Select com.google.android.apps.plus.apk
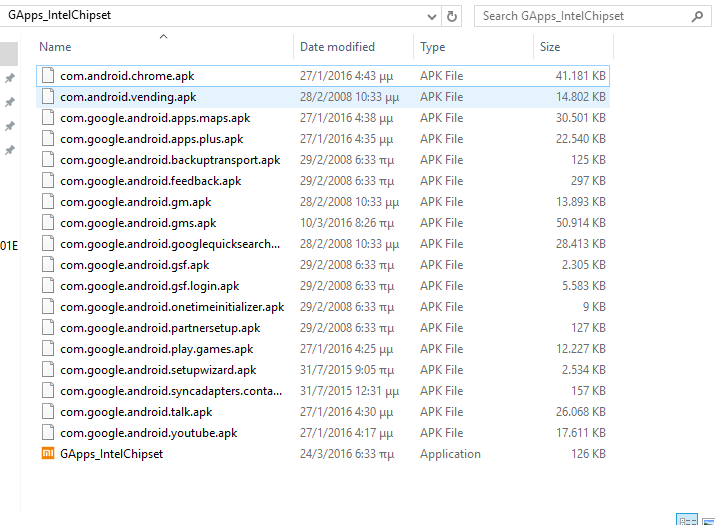The image size is (715, 525). click(x=152, y=139)
